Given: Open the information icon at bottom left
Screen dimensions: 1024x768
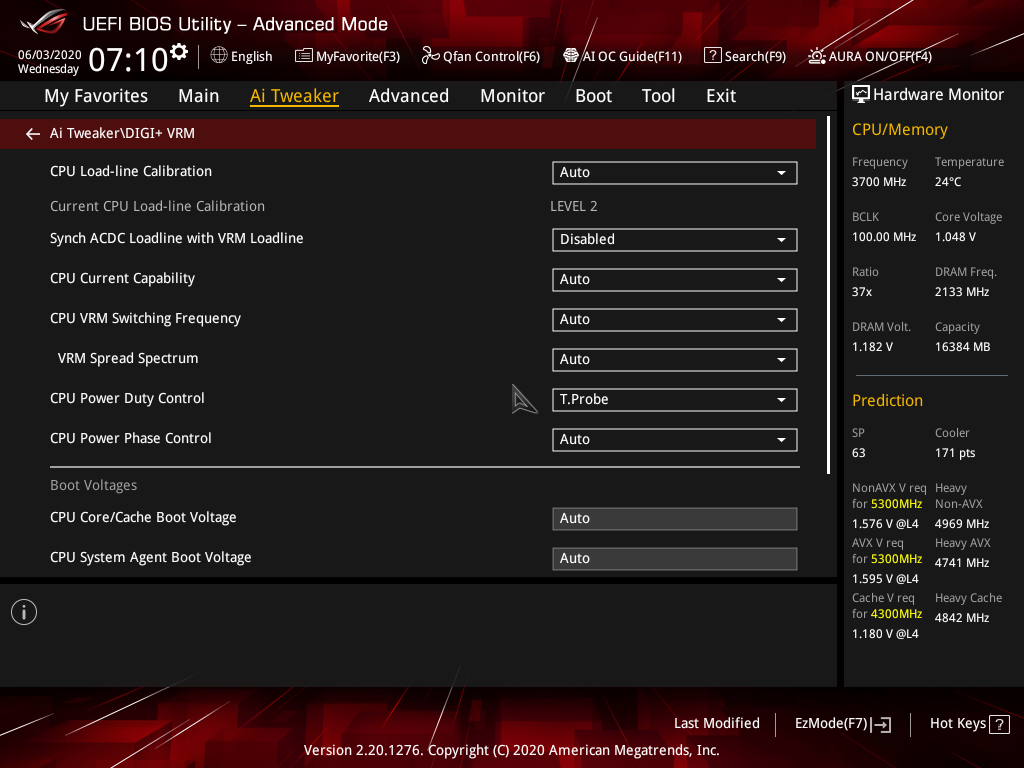Looking at the screenshot, I should [23, 611].
